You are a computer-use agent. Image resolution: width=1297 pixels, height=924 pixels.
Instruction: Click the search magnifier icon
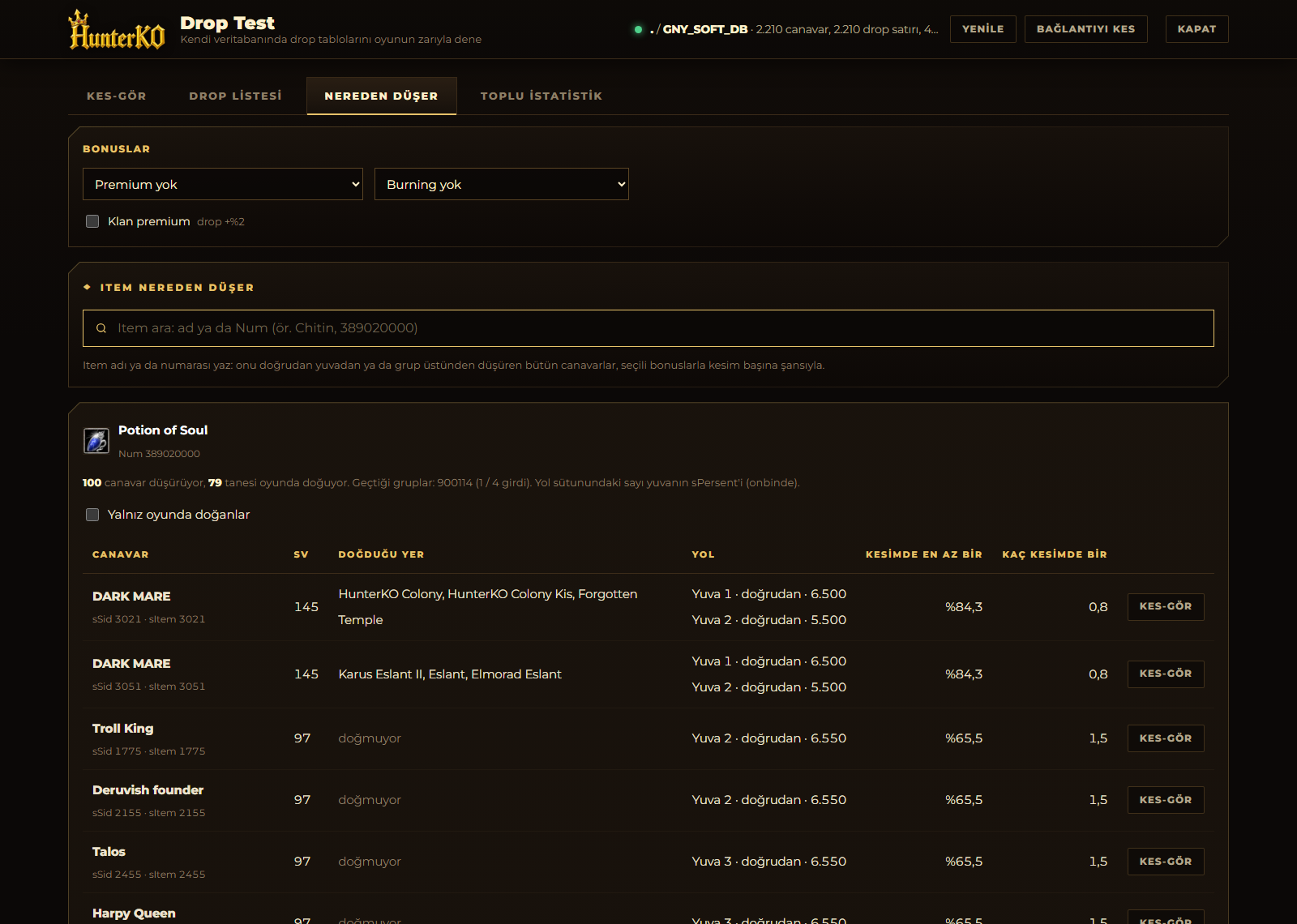coord(101,328)
